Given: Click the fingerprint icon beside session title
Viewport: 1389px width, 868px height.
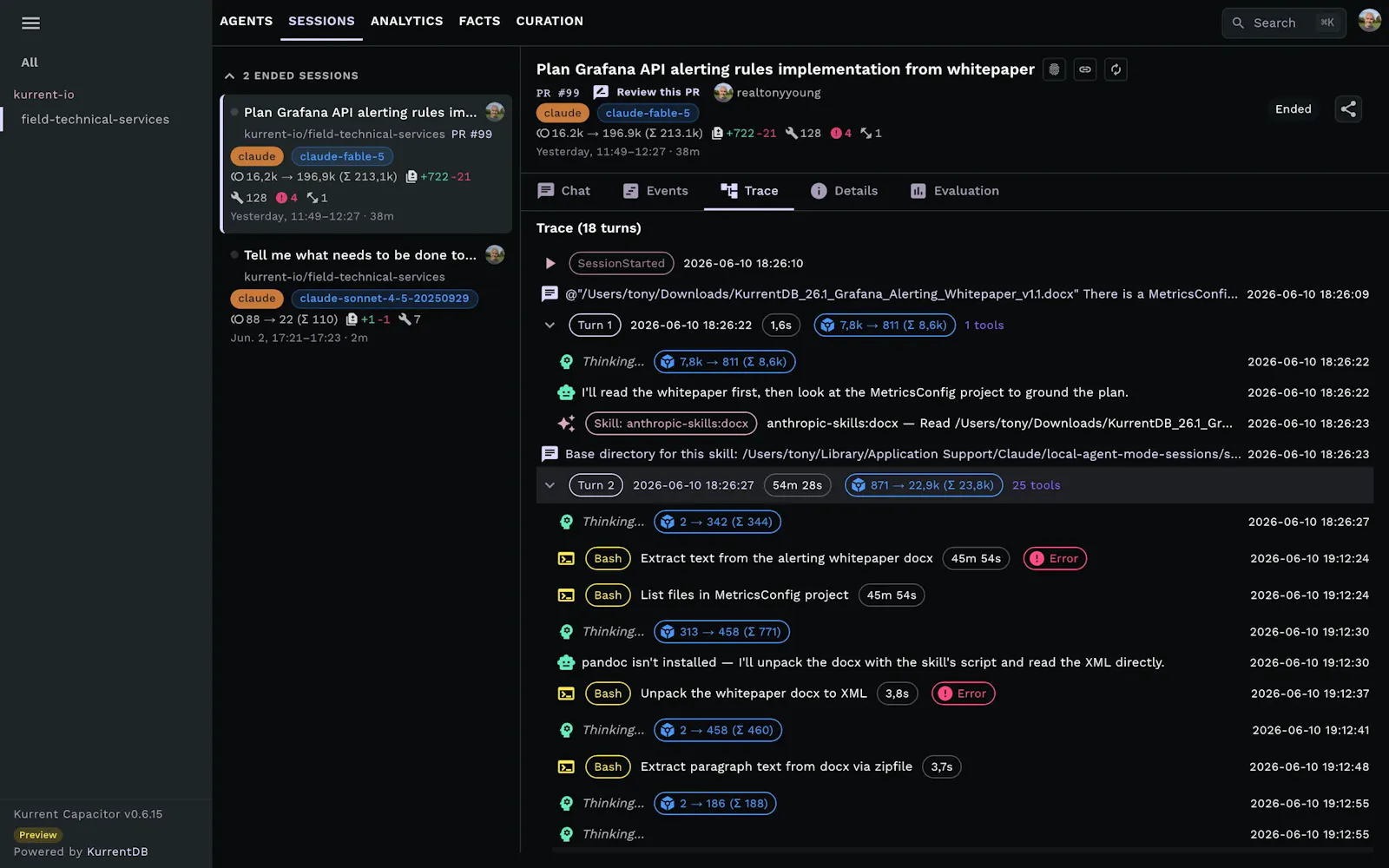Looking at the screenshot, I should click(x=1054, y=69).
